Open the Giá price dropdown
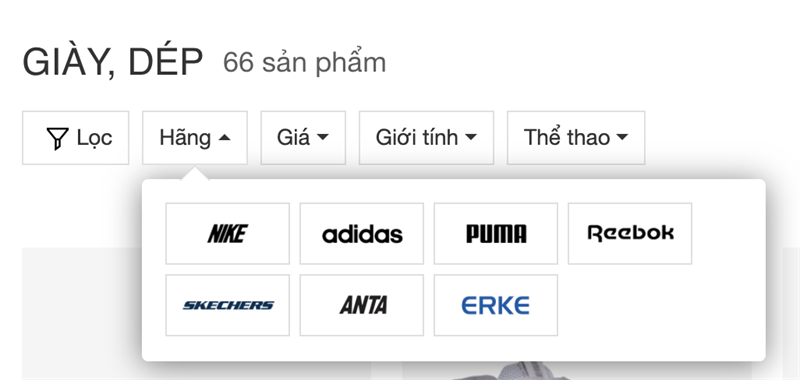 pos(303,138)
